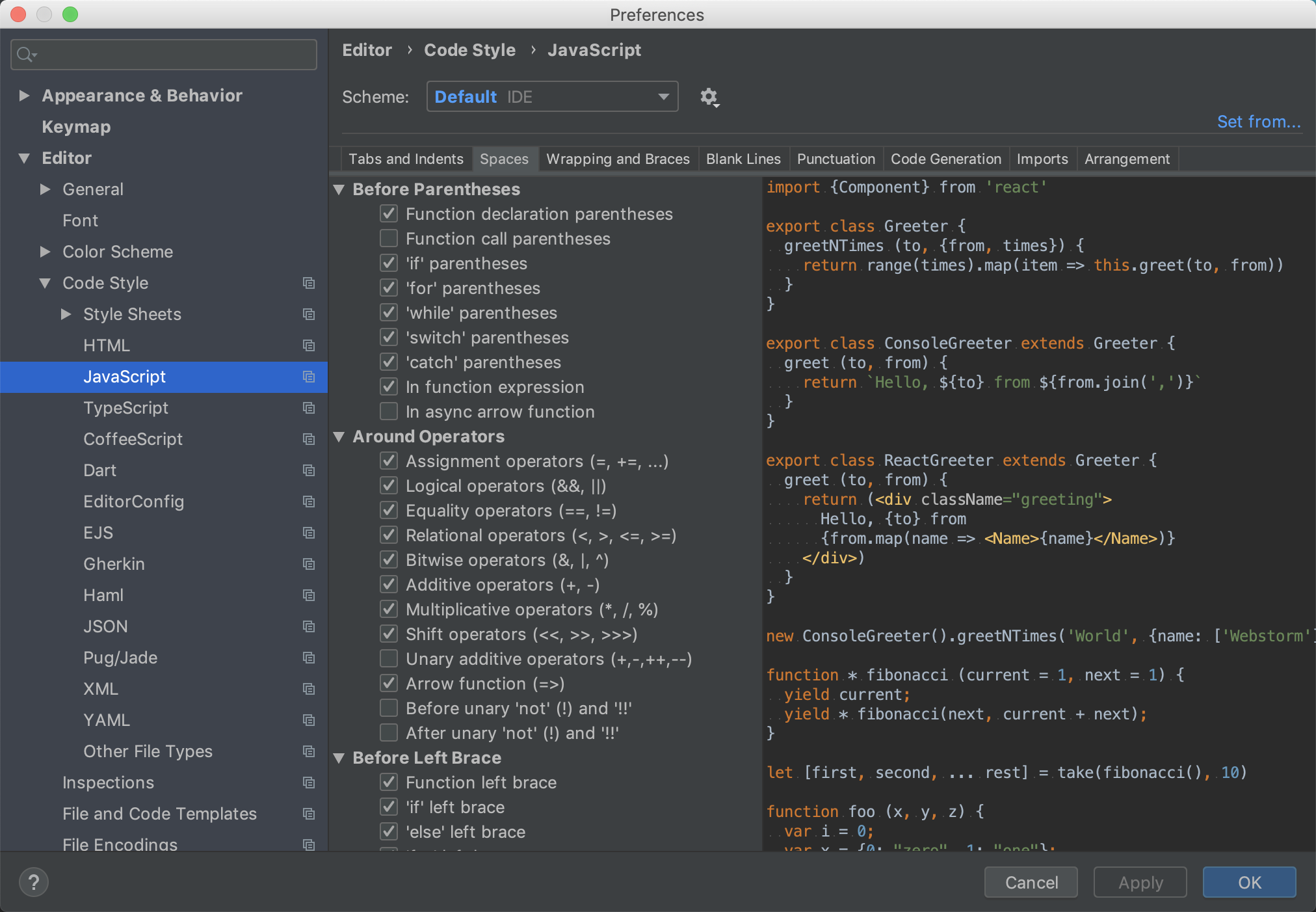
Task: Open the Punctuation tab
Action: (x=836, y=159)
